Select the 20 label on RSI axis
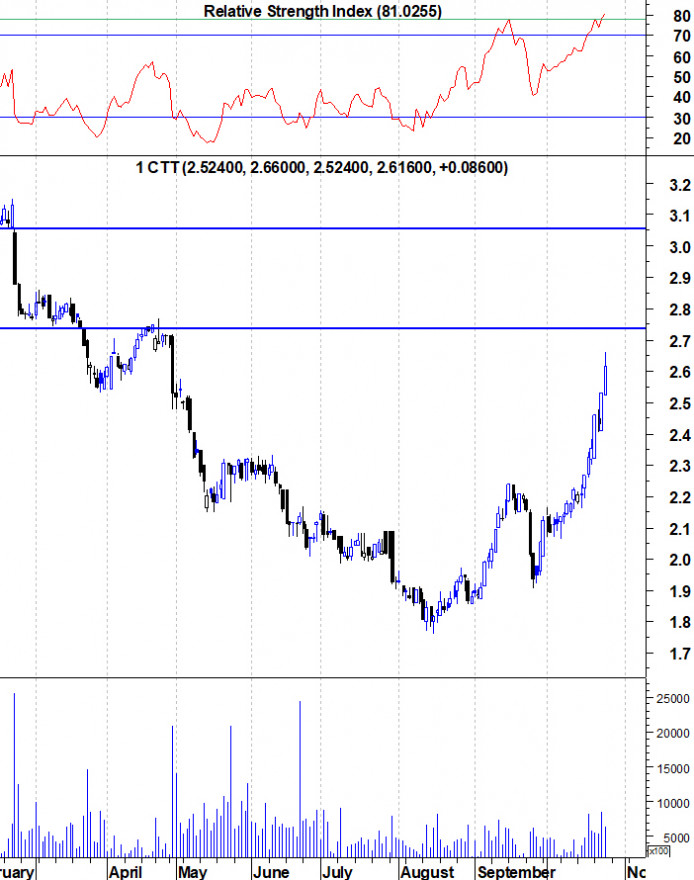This screenshot has width=694, height=880. pos(682,139)
